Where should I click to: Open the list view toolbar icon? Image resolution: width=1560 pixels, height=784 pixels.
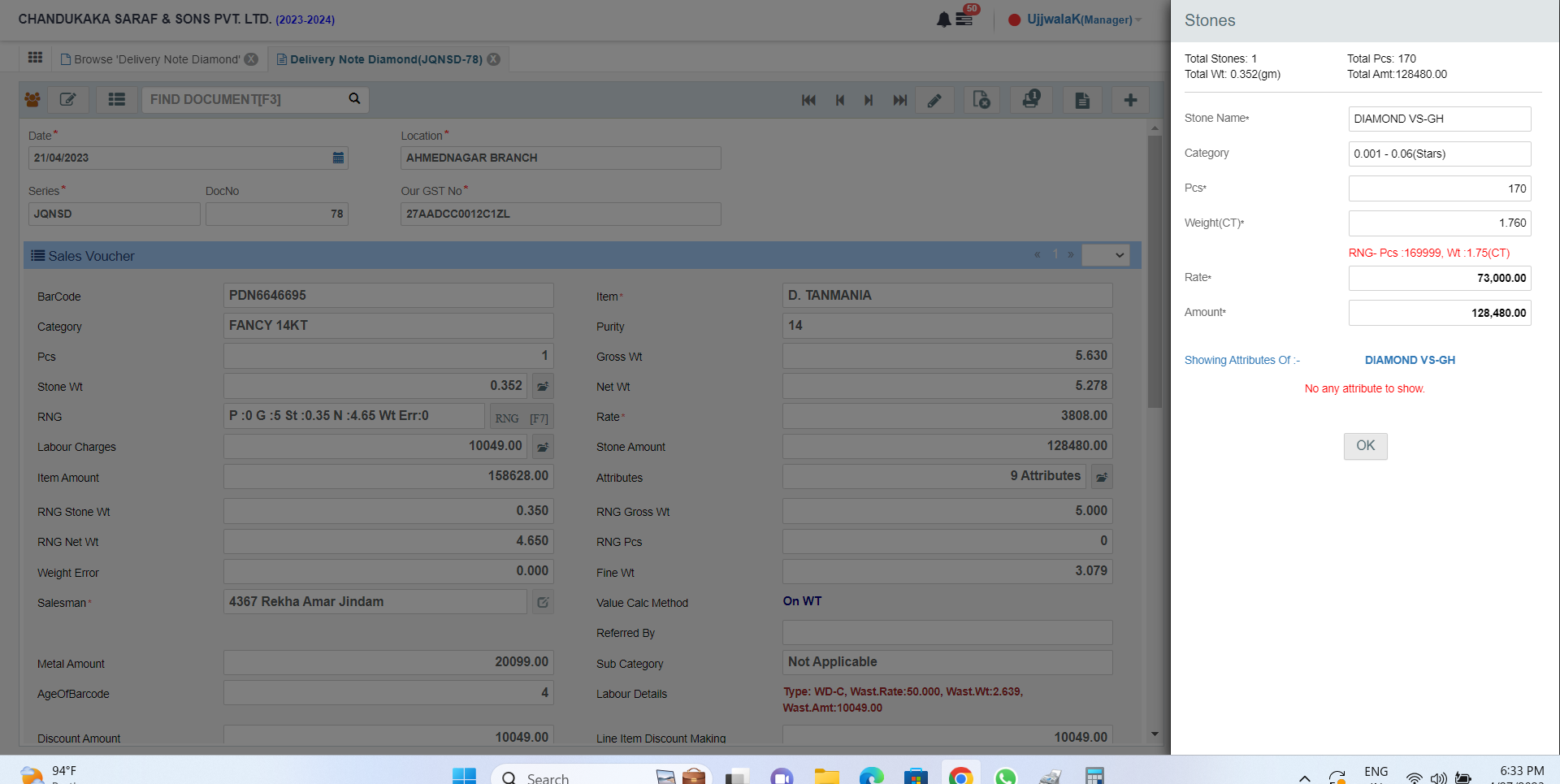tap(117, 99)
